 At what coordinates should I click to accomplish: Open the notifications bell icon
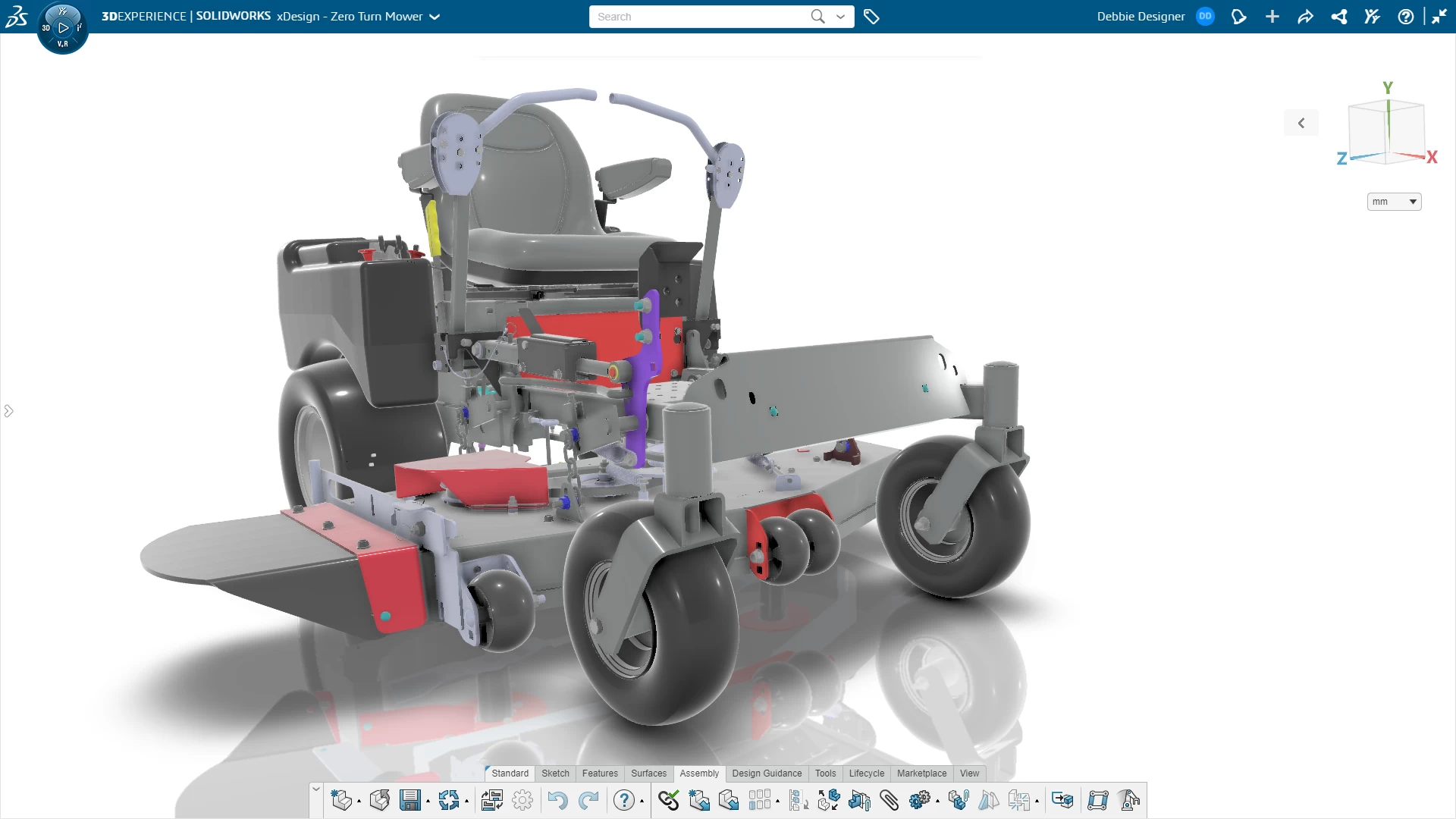[x=1238, y=16]
